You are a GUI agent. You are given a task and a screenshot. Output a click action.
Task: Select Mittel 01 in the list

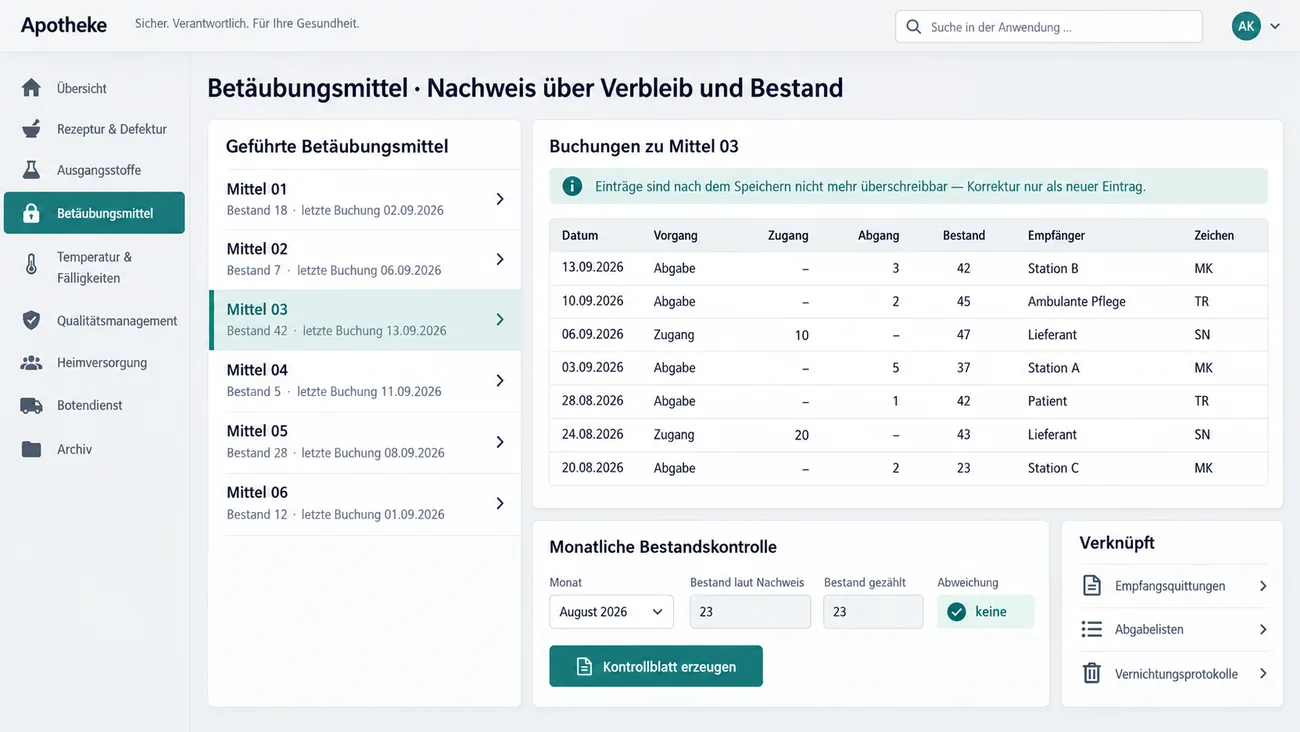pyautogui.click(x=365, y=199)
